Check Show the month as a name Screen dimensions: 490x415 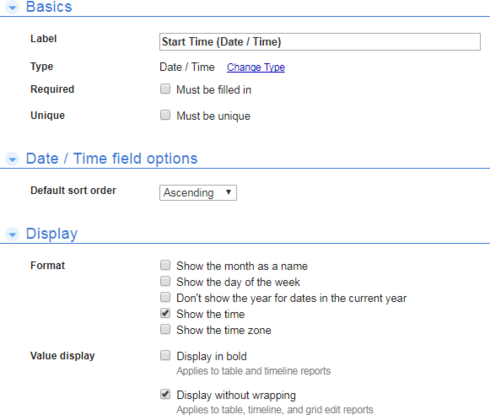point(165,265)
